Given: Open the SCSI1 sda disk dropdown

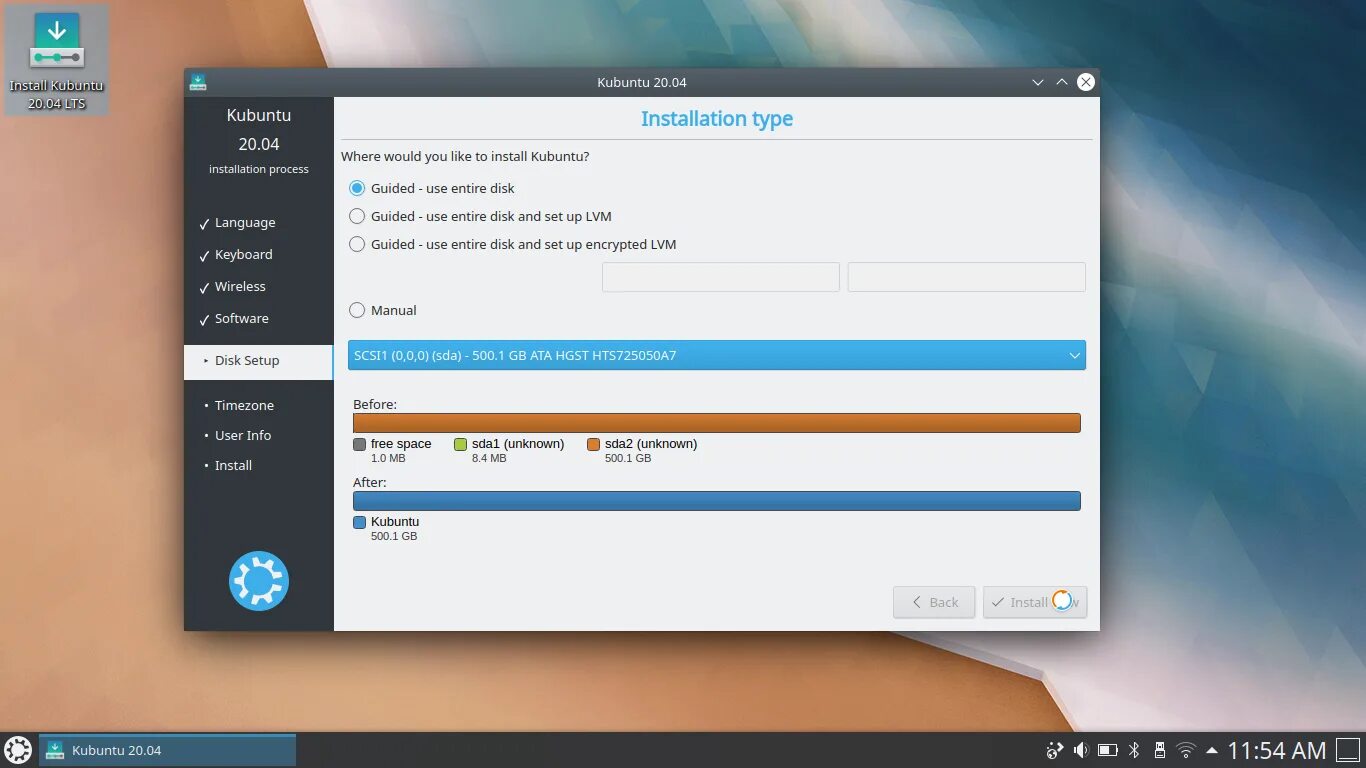Looking at the screenshot, I should [x=717, y=355].
